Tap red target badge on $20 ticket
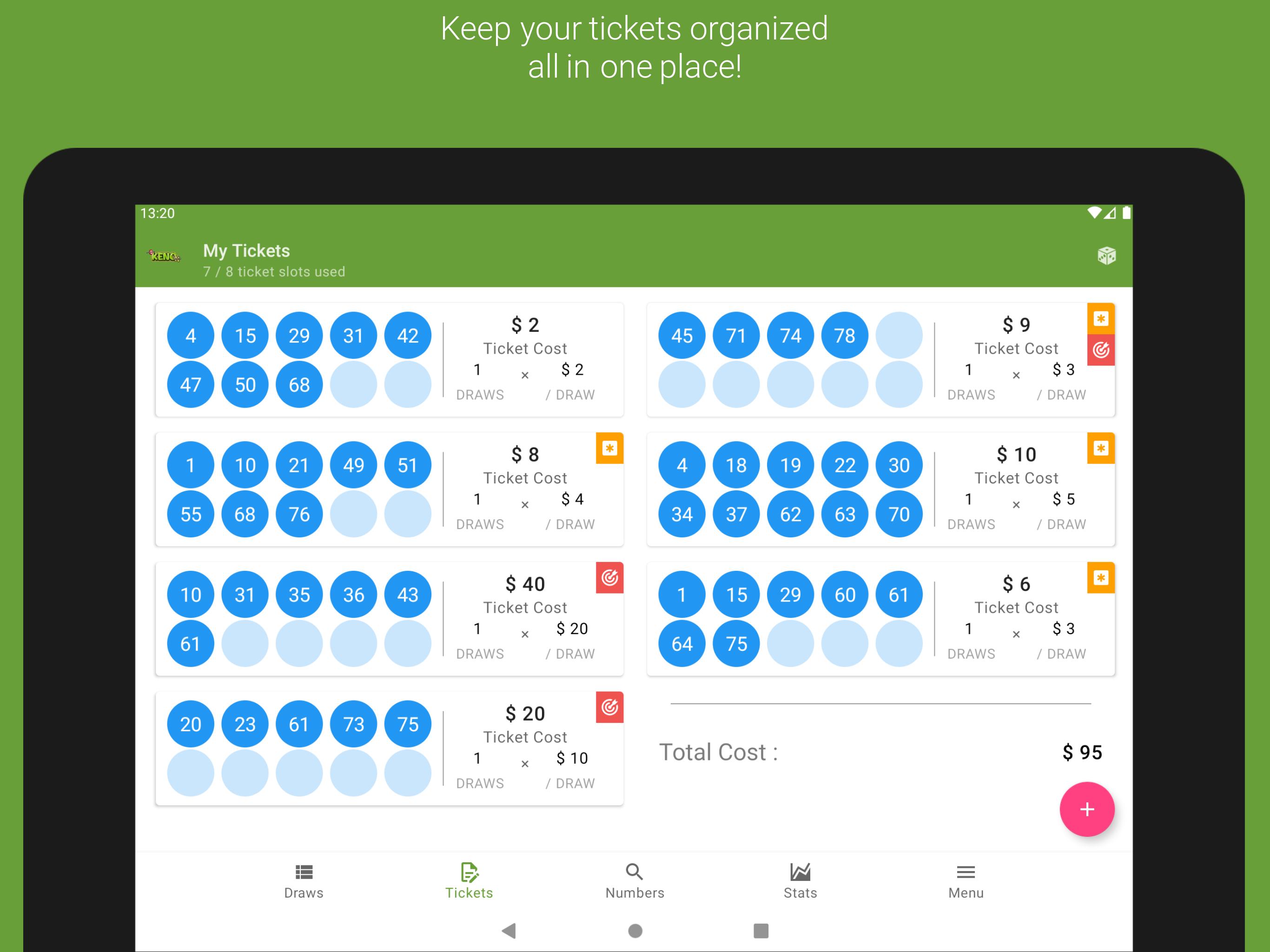 (x=609, y=707)
